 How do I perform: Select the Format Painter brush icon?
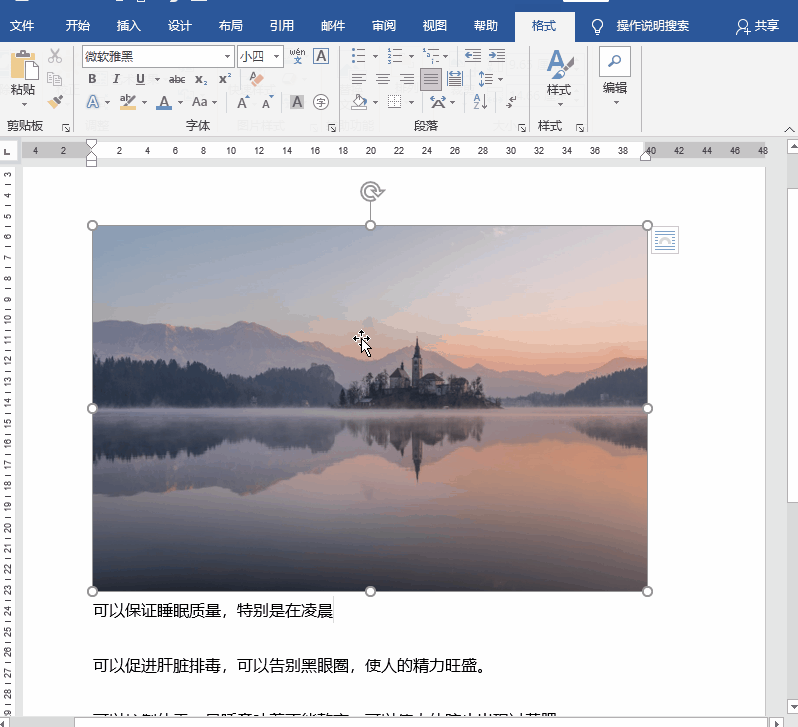point(55,102)
